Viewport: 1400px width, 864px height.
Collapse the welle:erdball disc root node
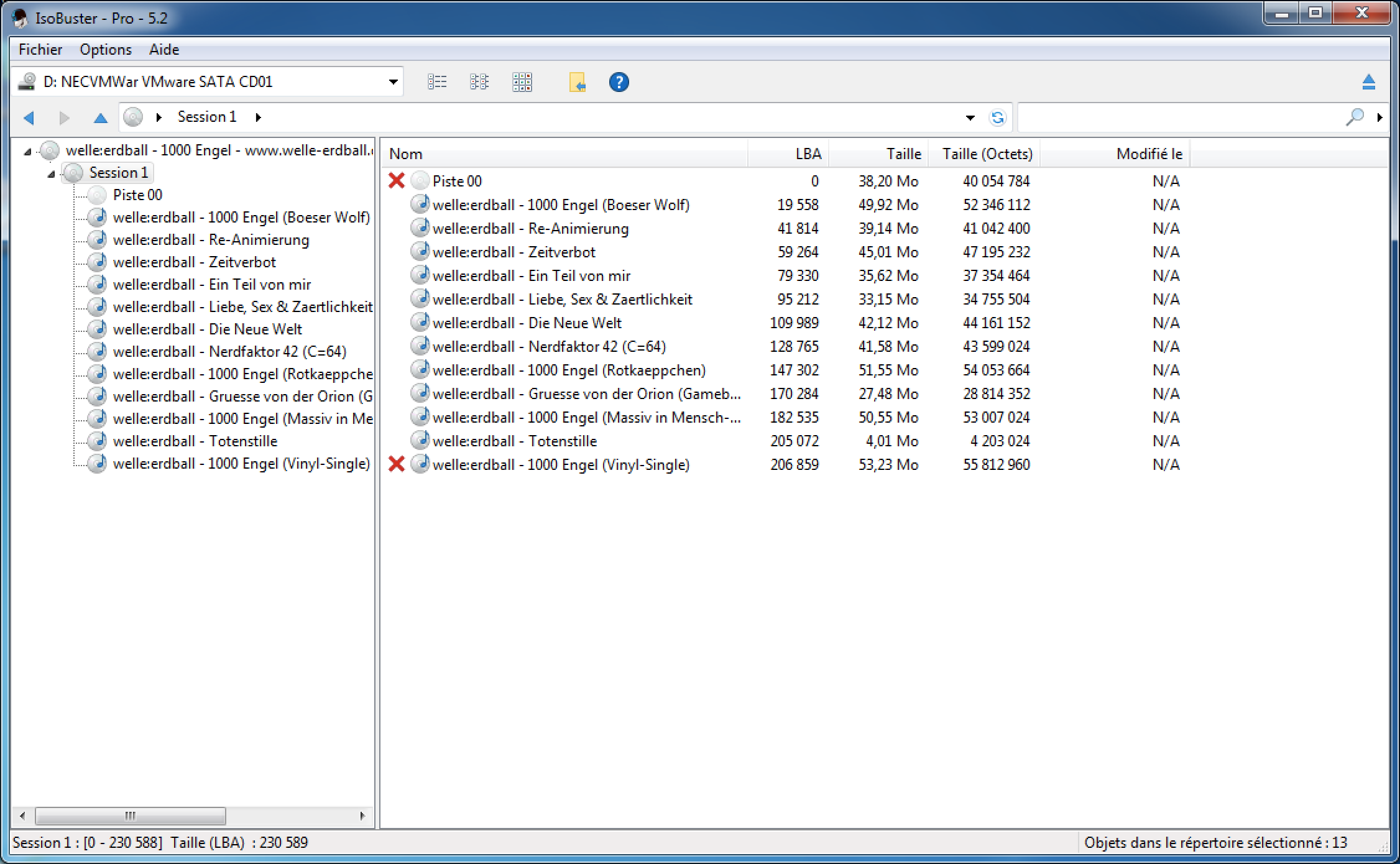click(x=27, y=151)
